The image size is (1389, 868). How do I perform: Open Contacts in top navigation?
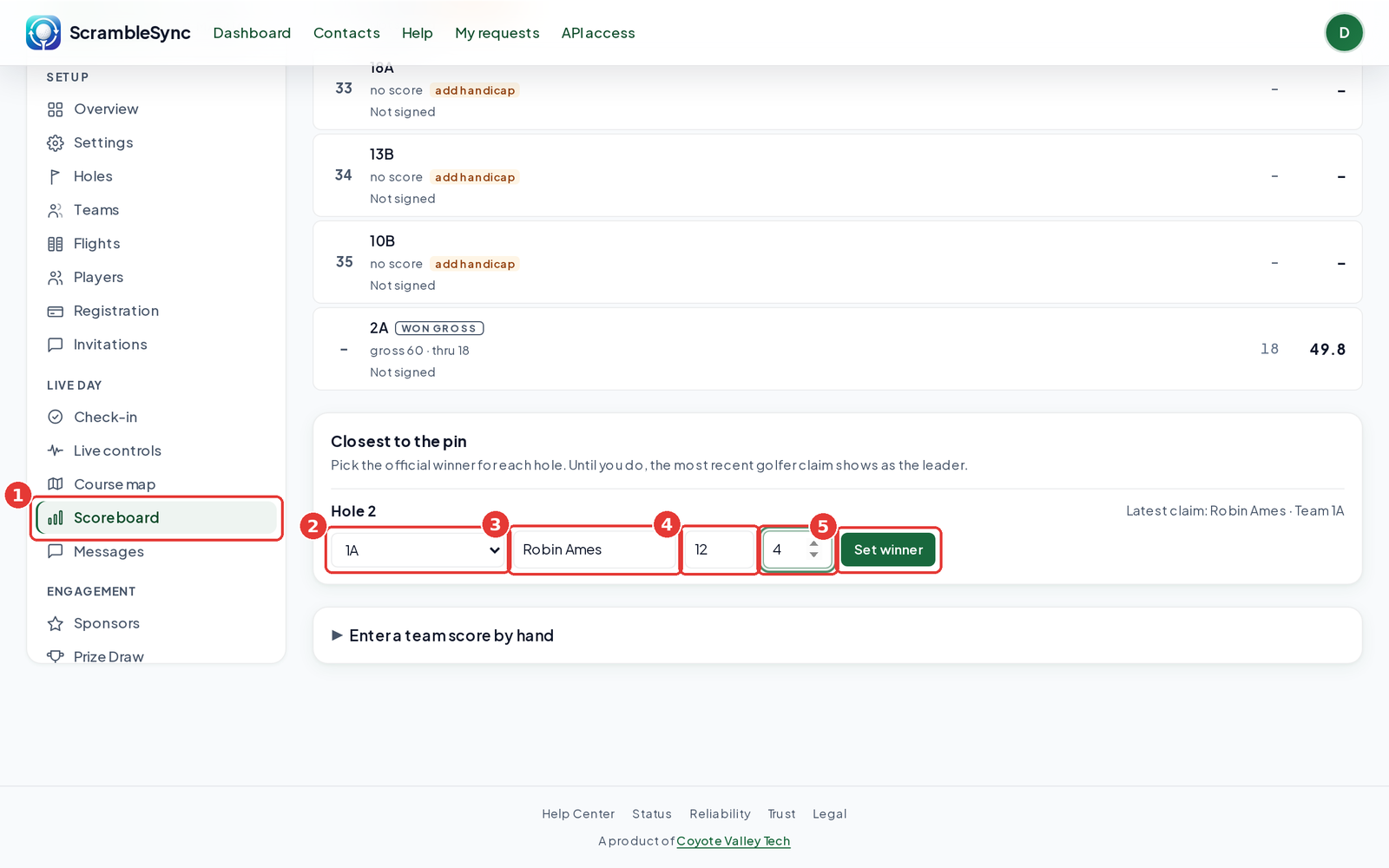point(346,33)
